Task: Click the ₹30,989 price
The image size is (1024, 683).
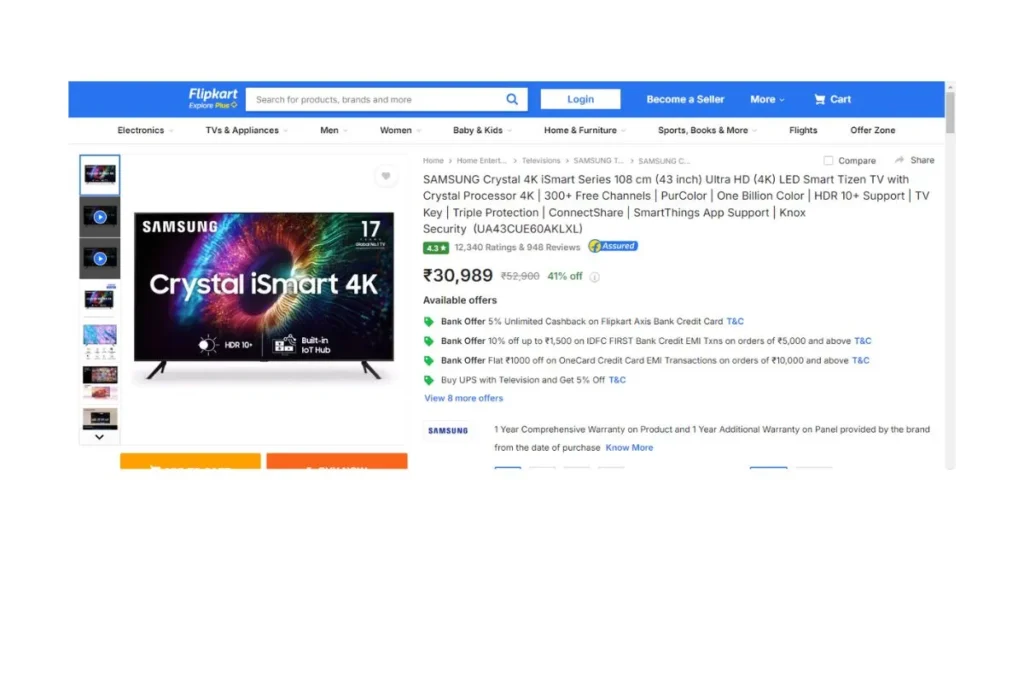Action: tap(458, 276)
